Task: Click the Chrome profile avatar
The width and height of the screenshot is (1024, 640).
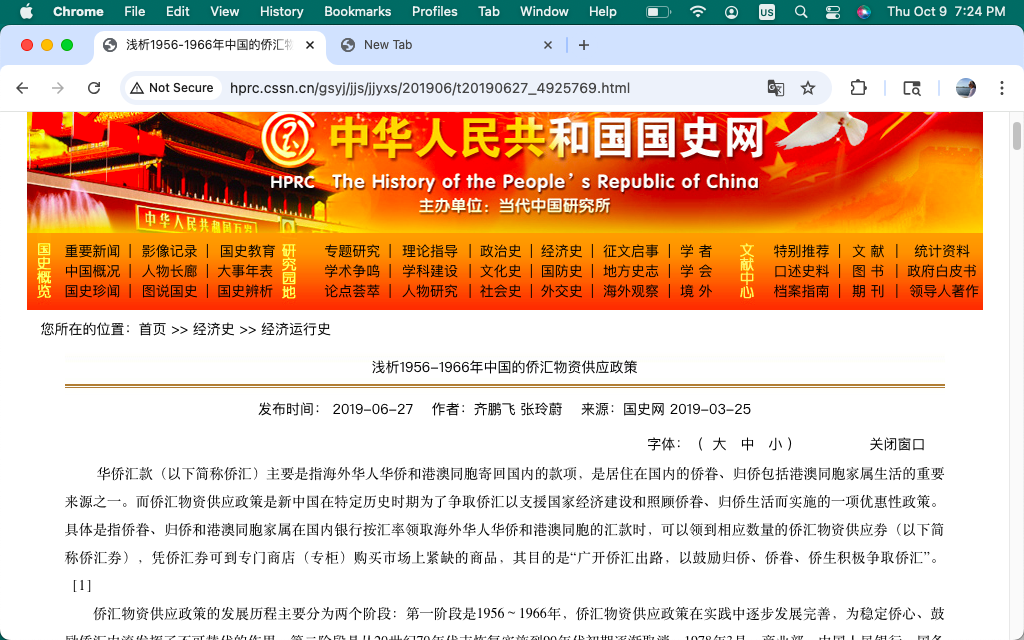Action: (966, 88)
